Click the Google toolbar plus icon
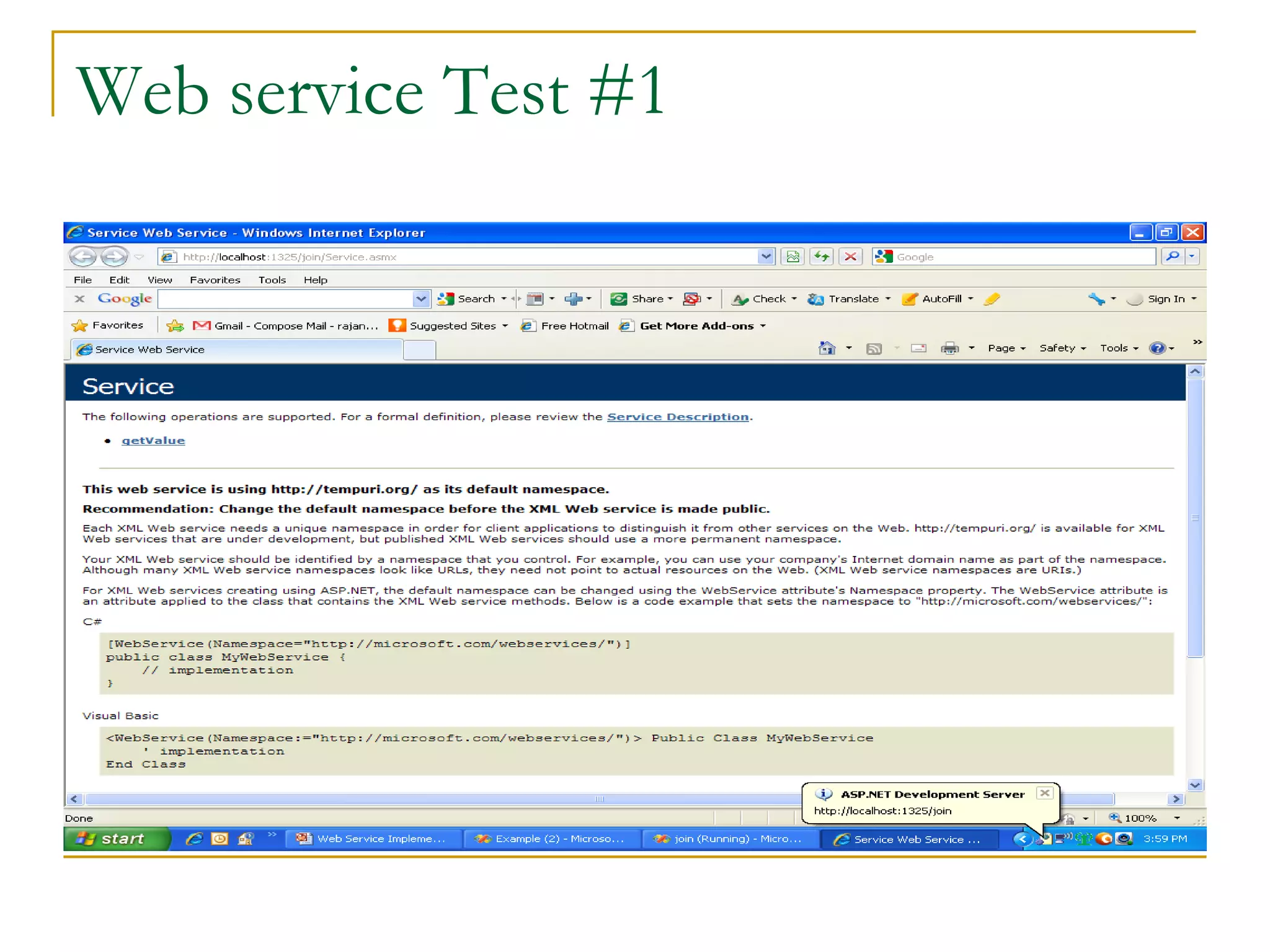This screenshot has width=1270, height=952. click(573, 299)
